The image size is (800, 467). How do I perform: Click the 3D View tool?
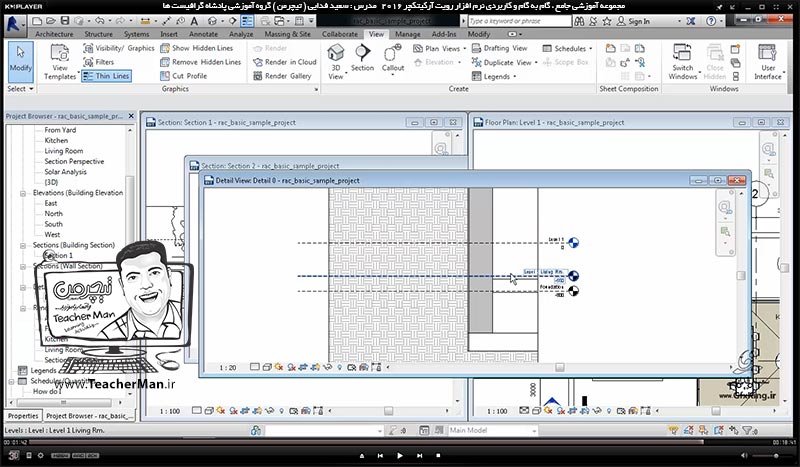[x=336, y=62]
